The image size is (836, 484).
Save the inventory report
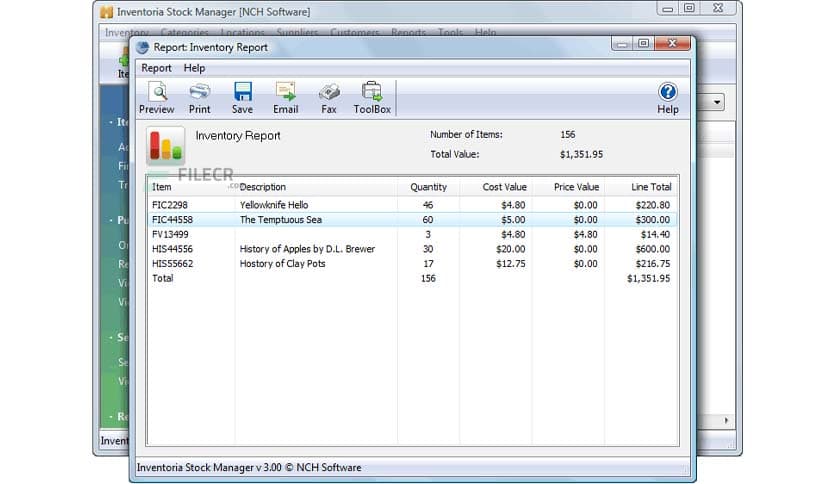(242, 97)
